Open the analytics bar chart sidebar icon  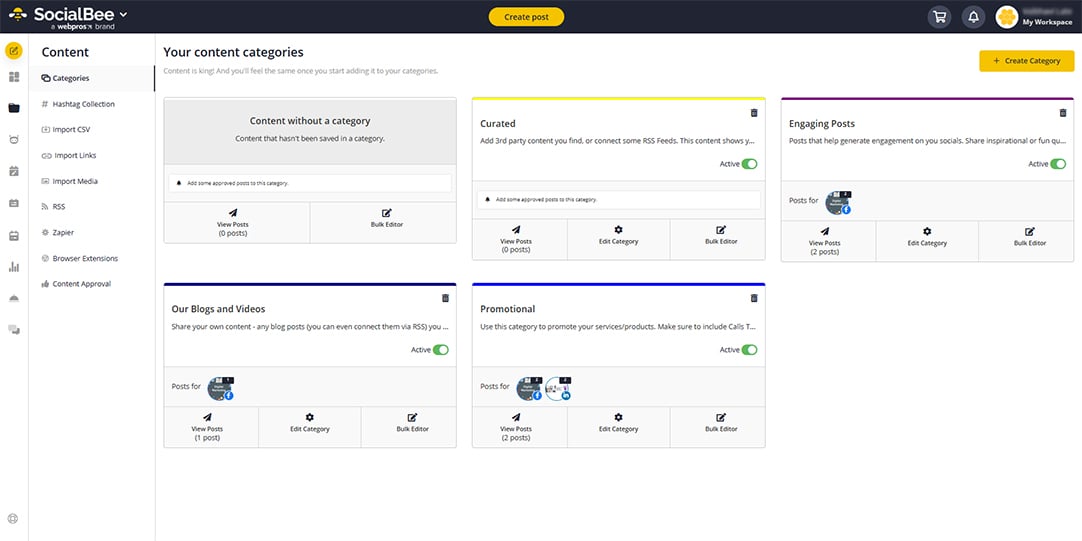(14, 267)
